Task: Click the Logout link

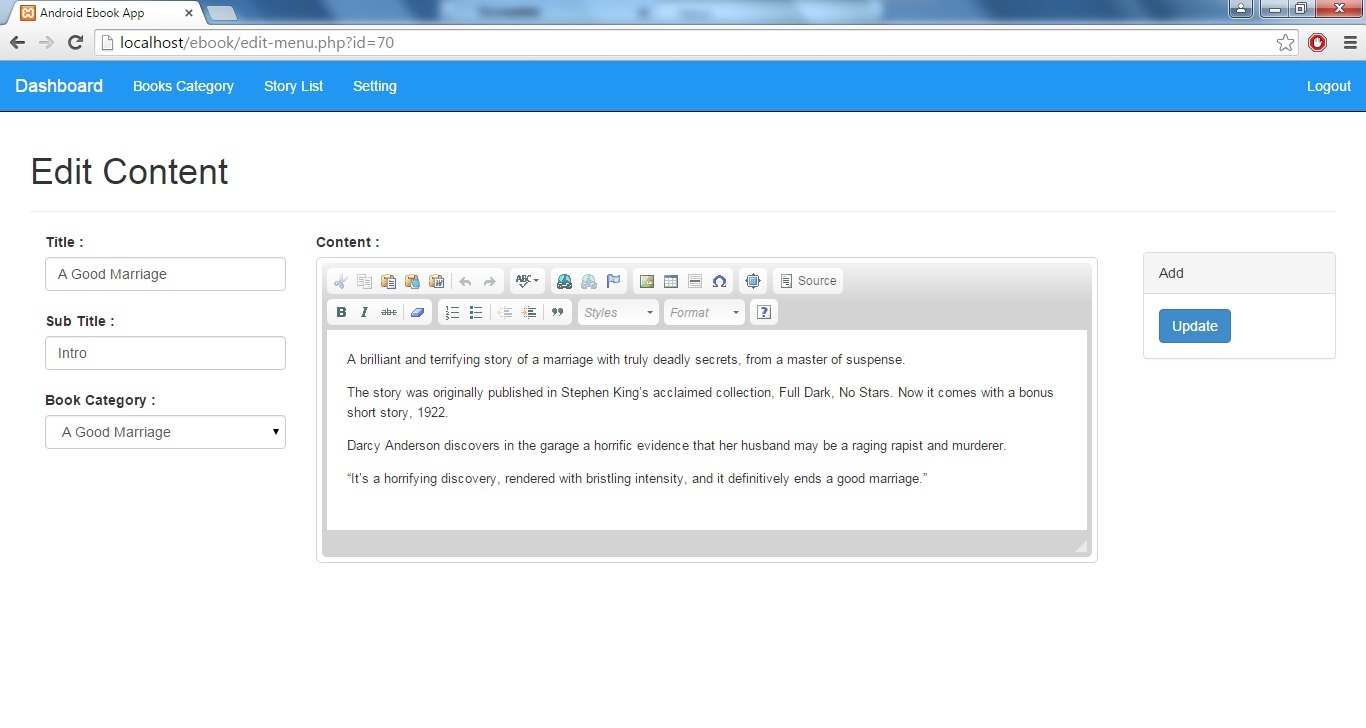Action: coord(1328,86)
